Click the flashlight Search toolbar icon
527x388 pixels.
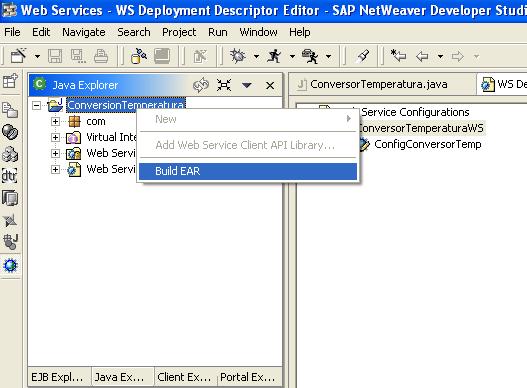coord(363,56)
